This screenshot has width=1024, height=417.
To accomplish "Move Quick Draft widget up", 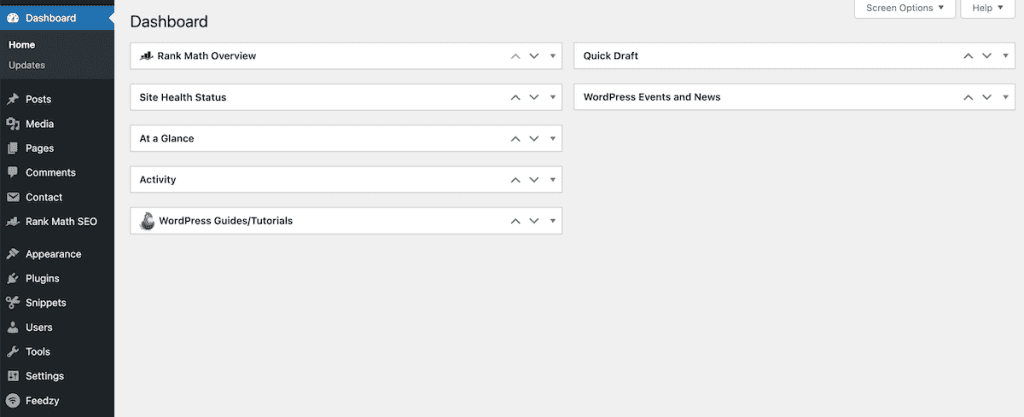I will click(968, 56).
